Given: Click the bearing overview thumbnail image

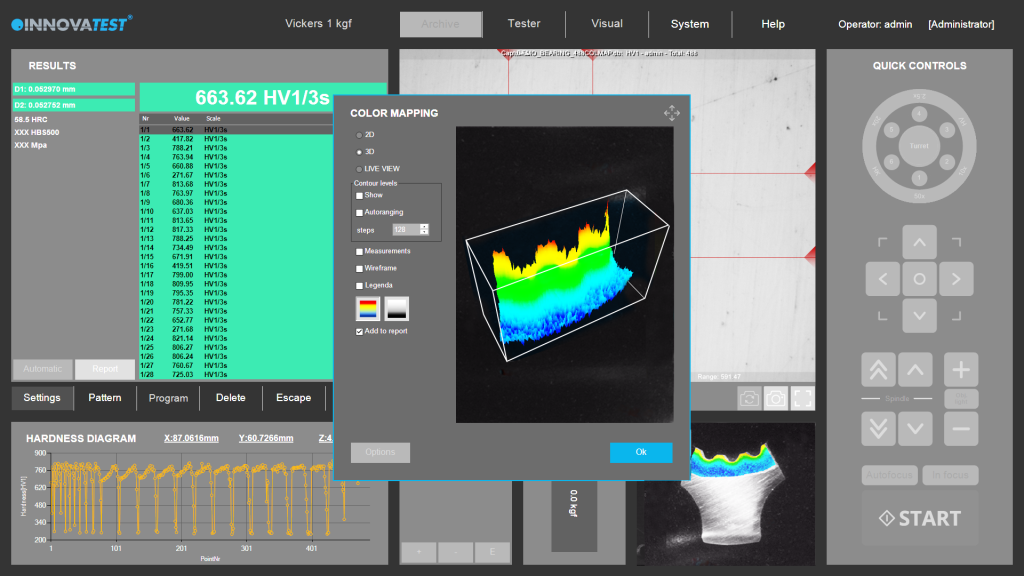Looking at the screenshot, I should point(726,494).
